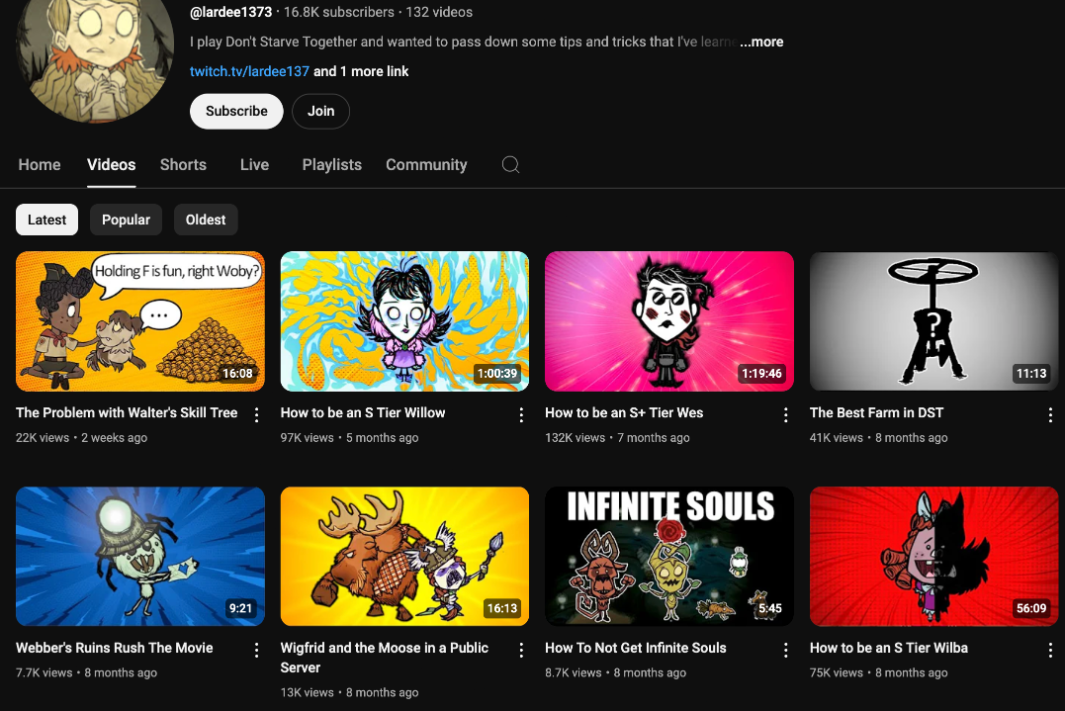Open three-dot menu for Infinite Souls video
The height and width of the screenshot is (711, 1065).
pyautogui.click(x=786, y=650)
